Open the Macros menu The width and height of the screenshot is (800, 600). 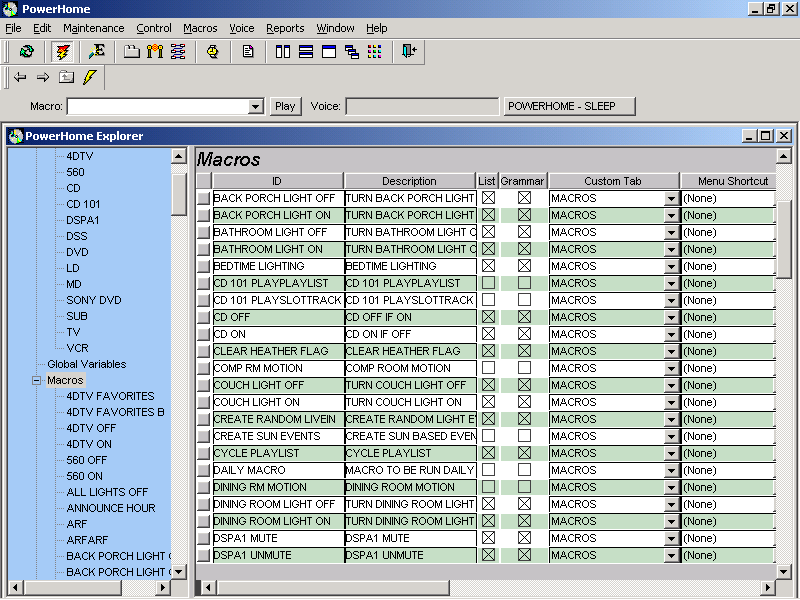pyautogui.click(x=200, y=28)
